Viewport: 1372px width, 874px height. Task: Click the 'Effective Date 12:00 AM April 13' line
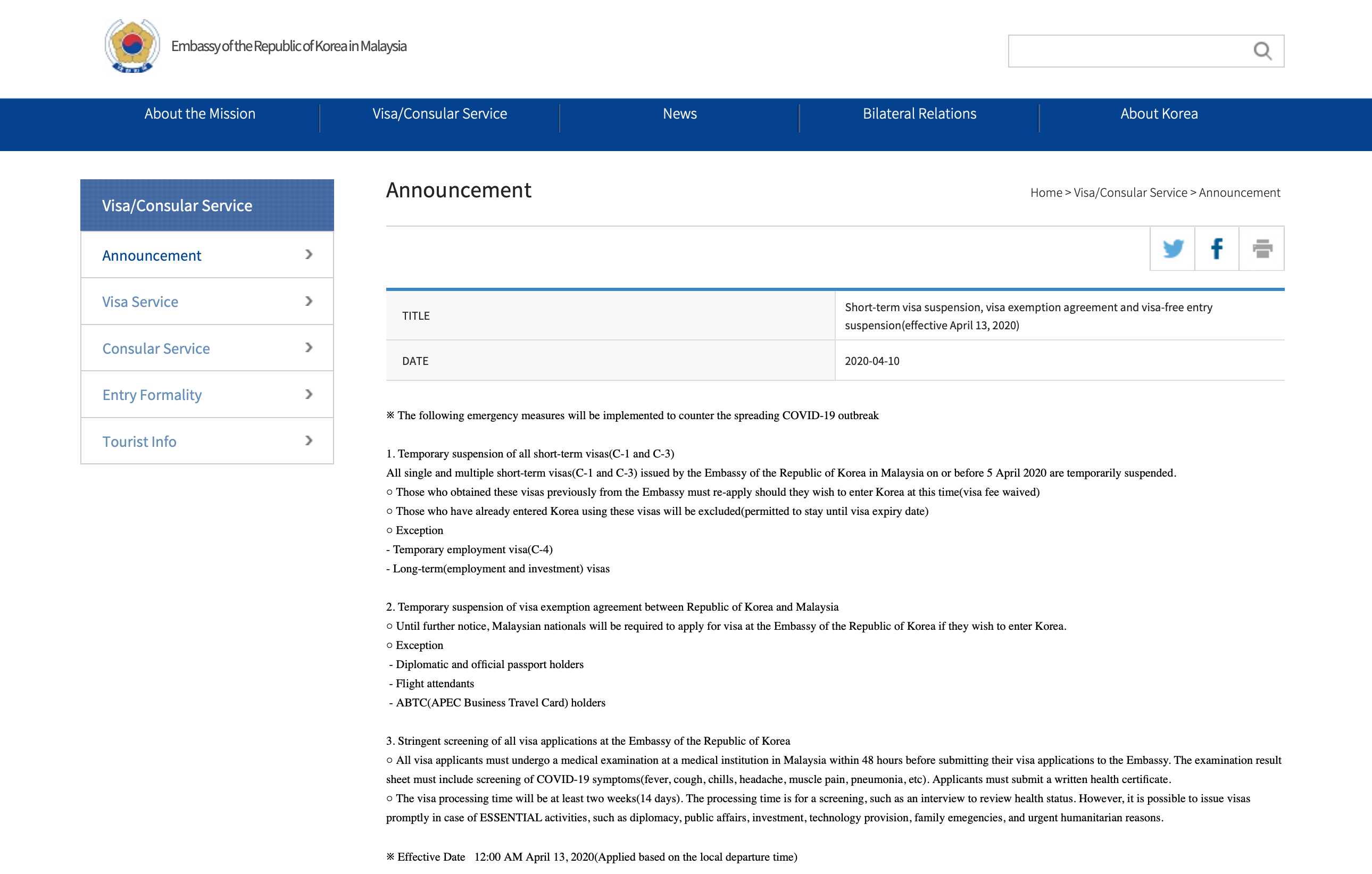[592, 856]
